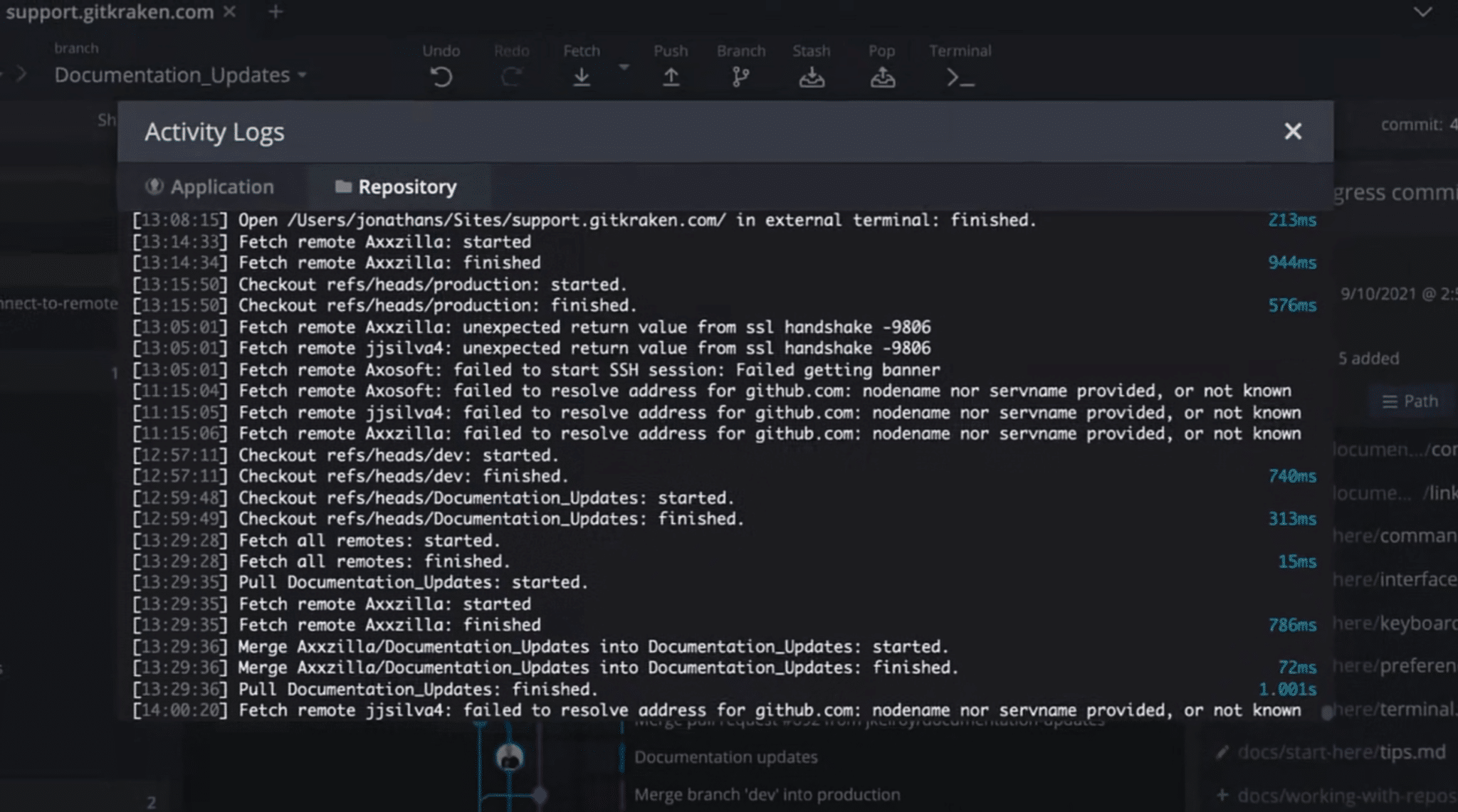Select the docs/start-here/tips.md file
Image resolution: width=1458 pixels, height=812 pixels.
1341,752
